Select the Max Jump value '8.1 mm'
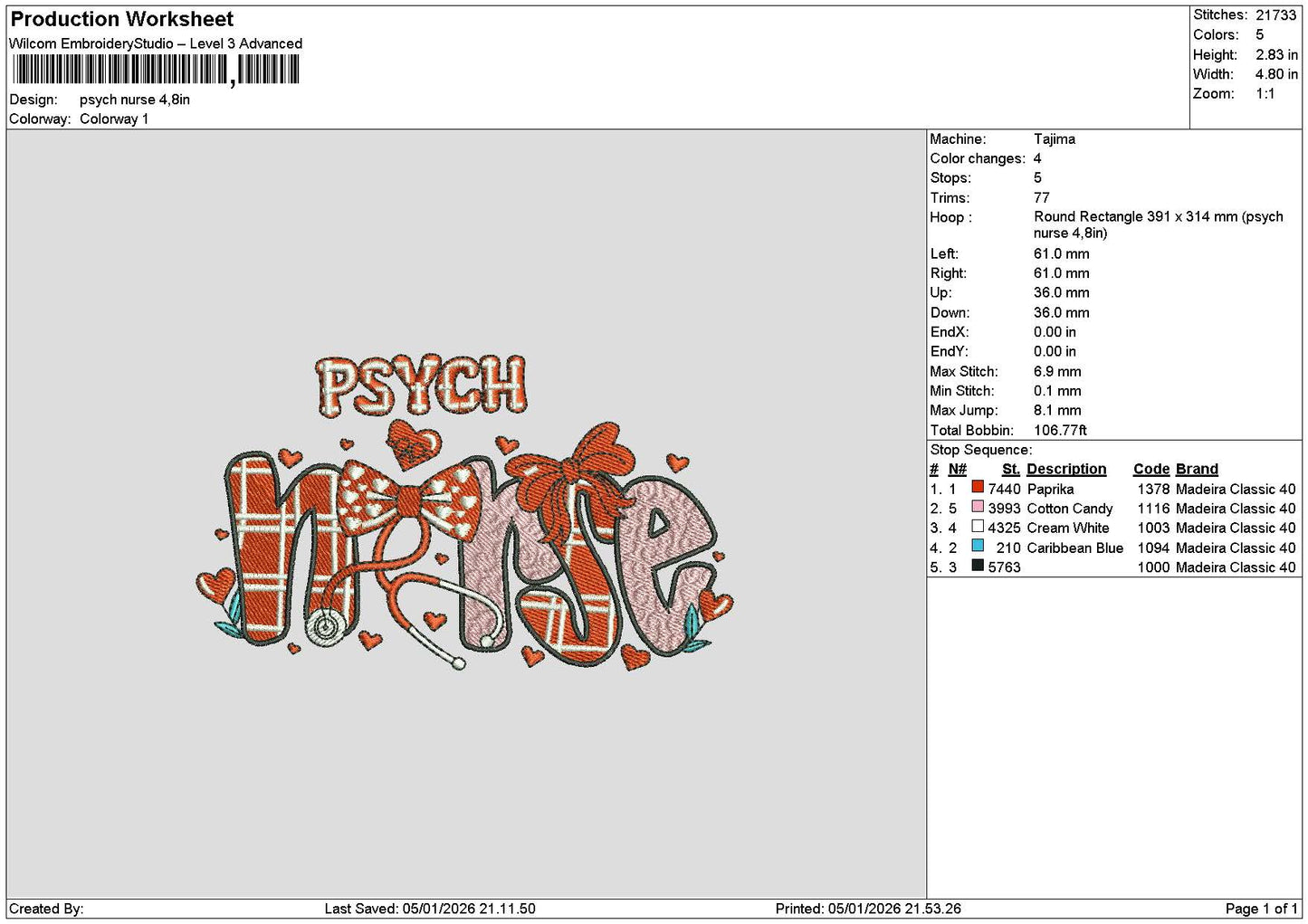 [1057, 410]
